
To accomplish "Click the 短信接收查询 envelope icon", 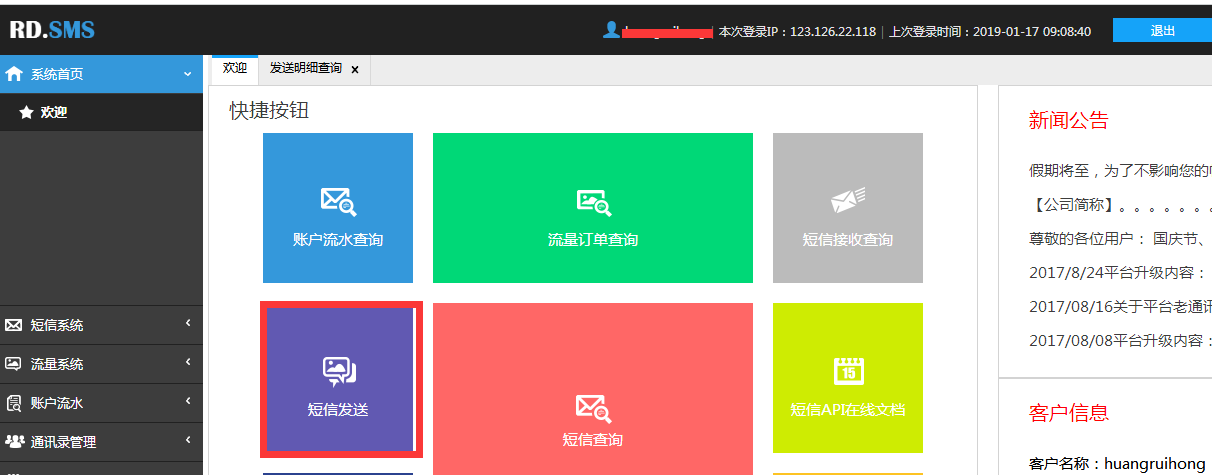I will point(847,201).
